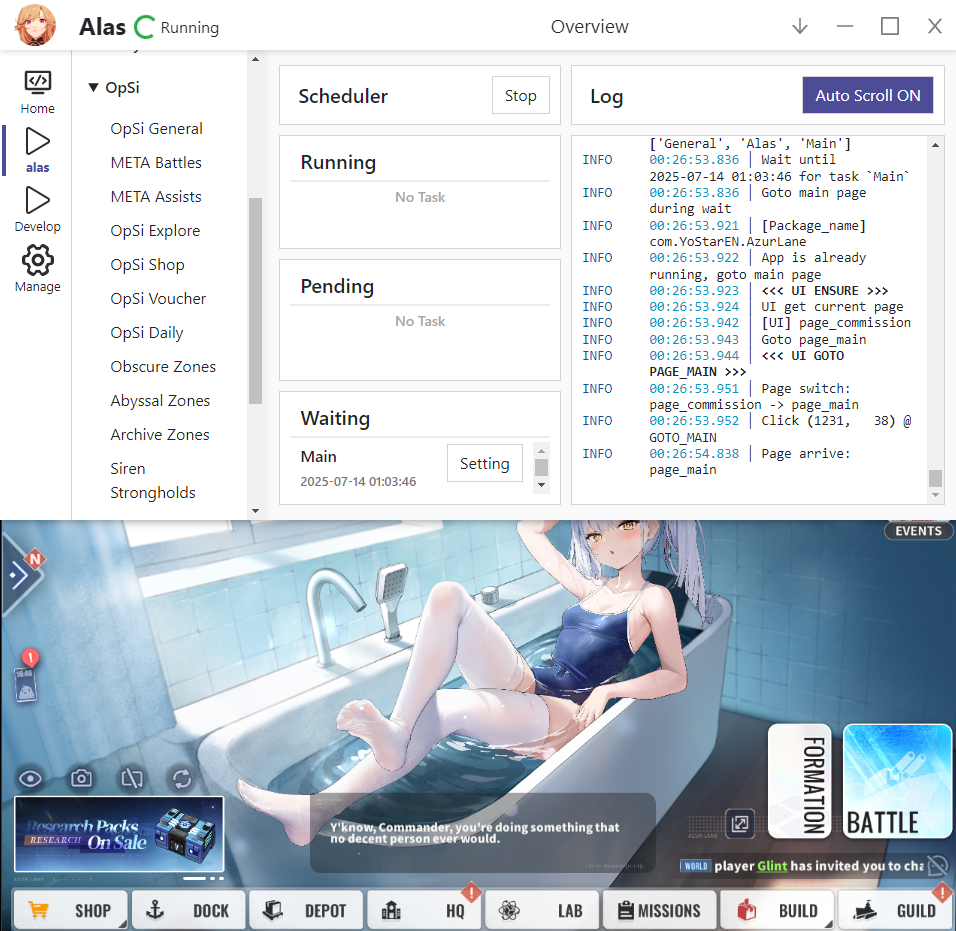Click the Glint player name link

(x=772, y=866)
